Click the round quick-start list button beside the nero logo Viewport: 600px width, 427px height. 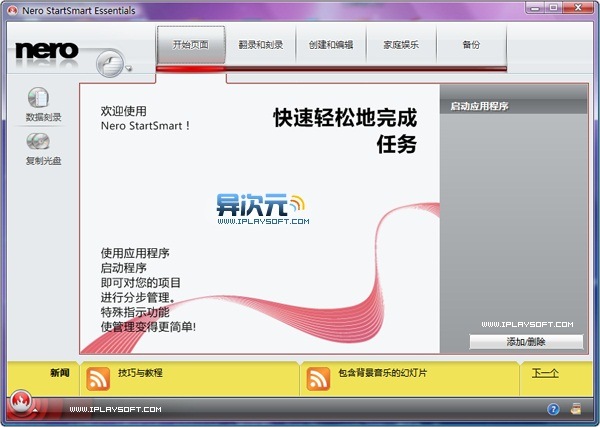[x=110, y=64]
